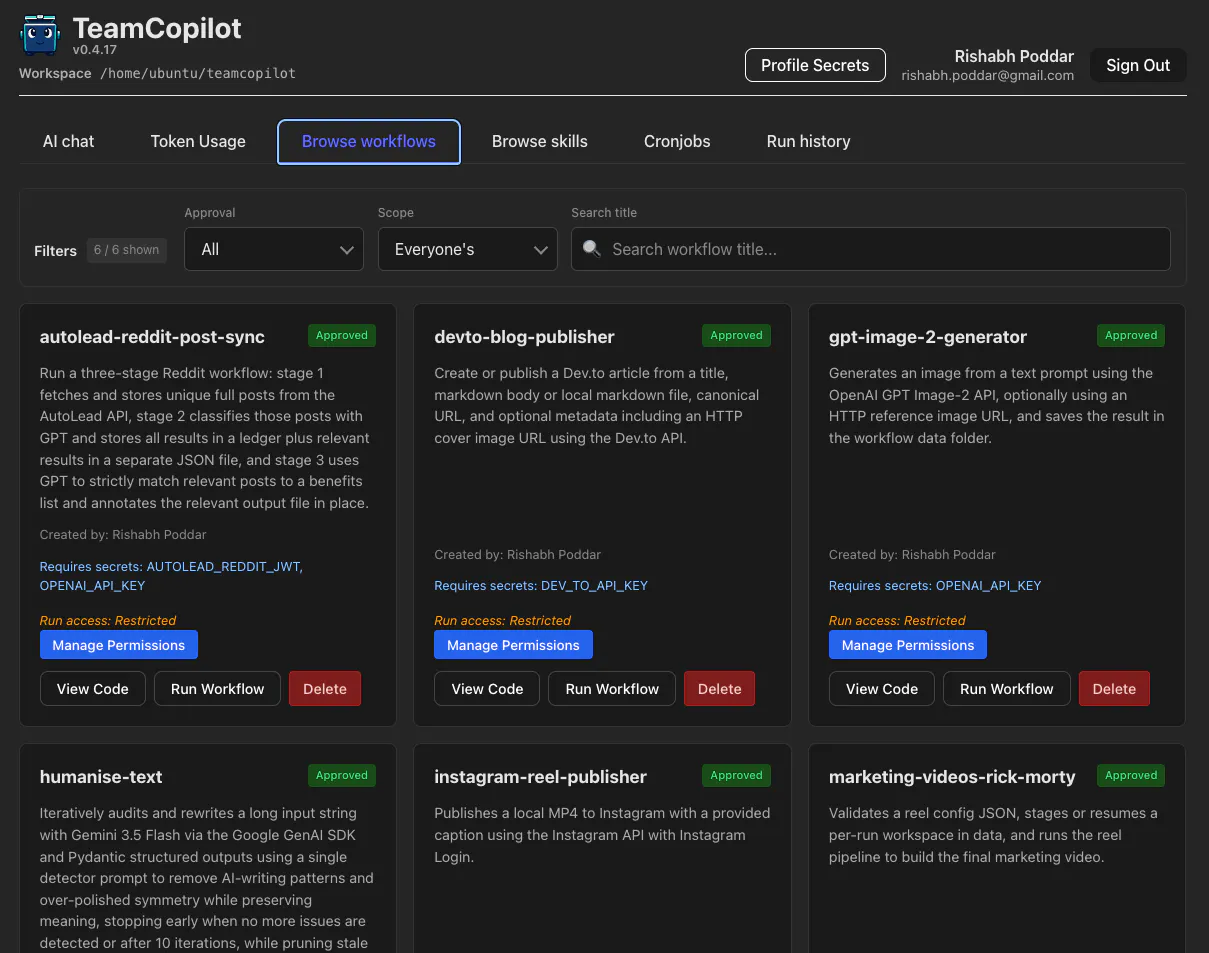Click 'Run access: Restricted' on devto-blog-publisher

503,620
